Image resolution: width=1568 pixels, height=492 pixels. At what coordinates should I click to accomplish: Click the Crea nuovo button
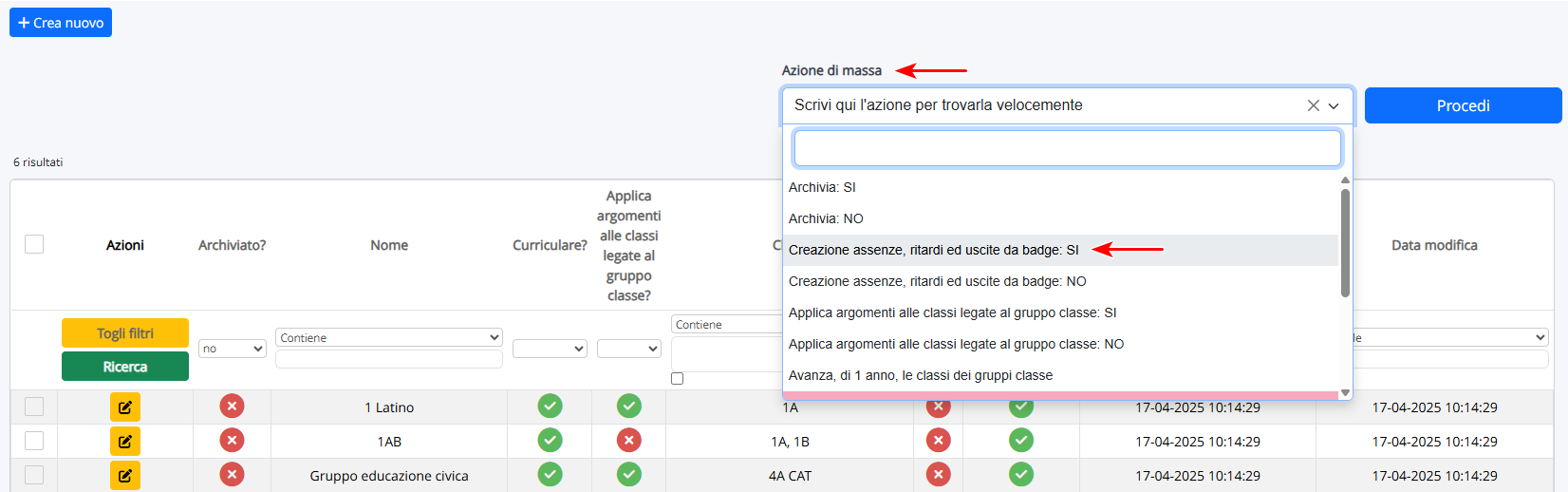click(x=61, y=23)
